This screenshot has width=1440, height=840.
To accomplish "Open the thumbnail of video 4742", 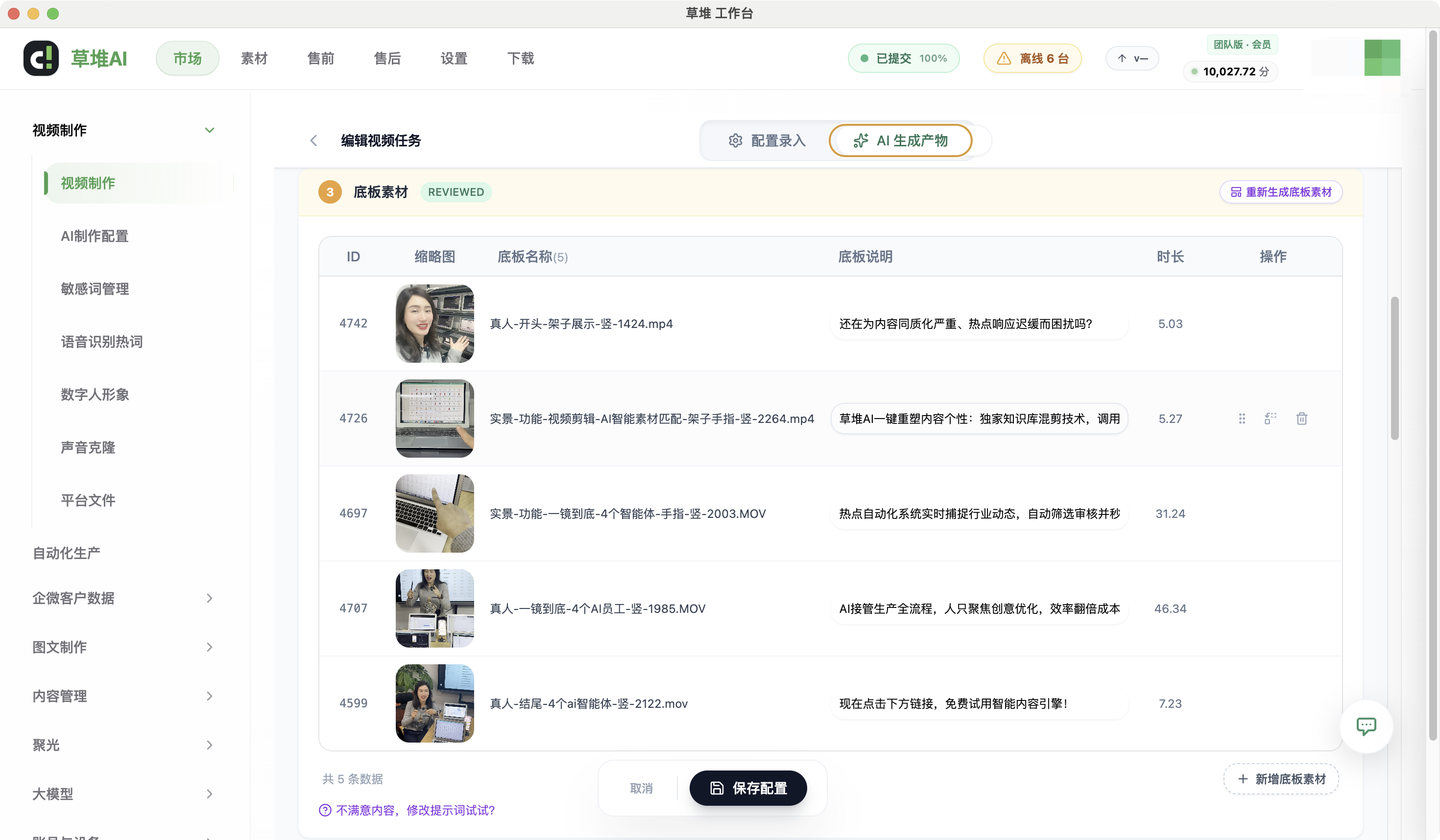I will click(434, 323).
